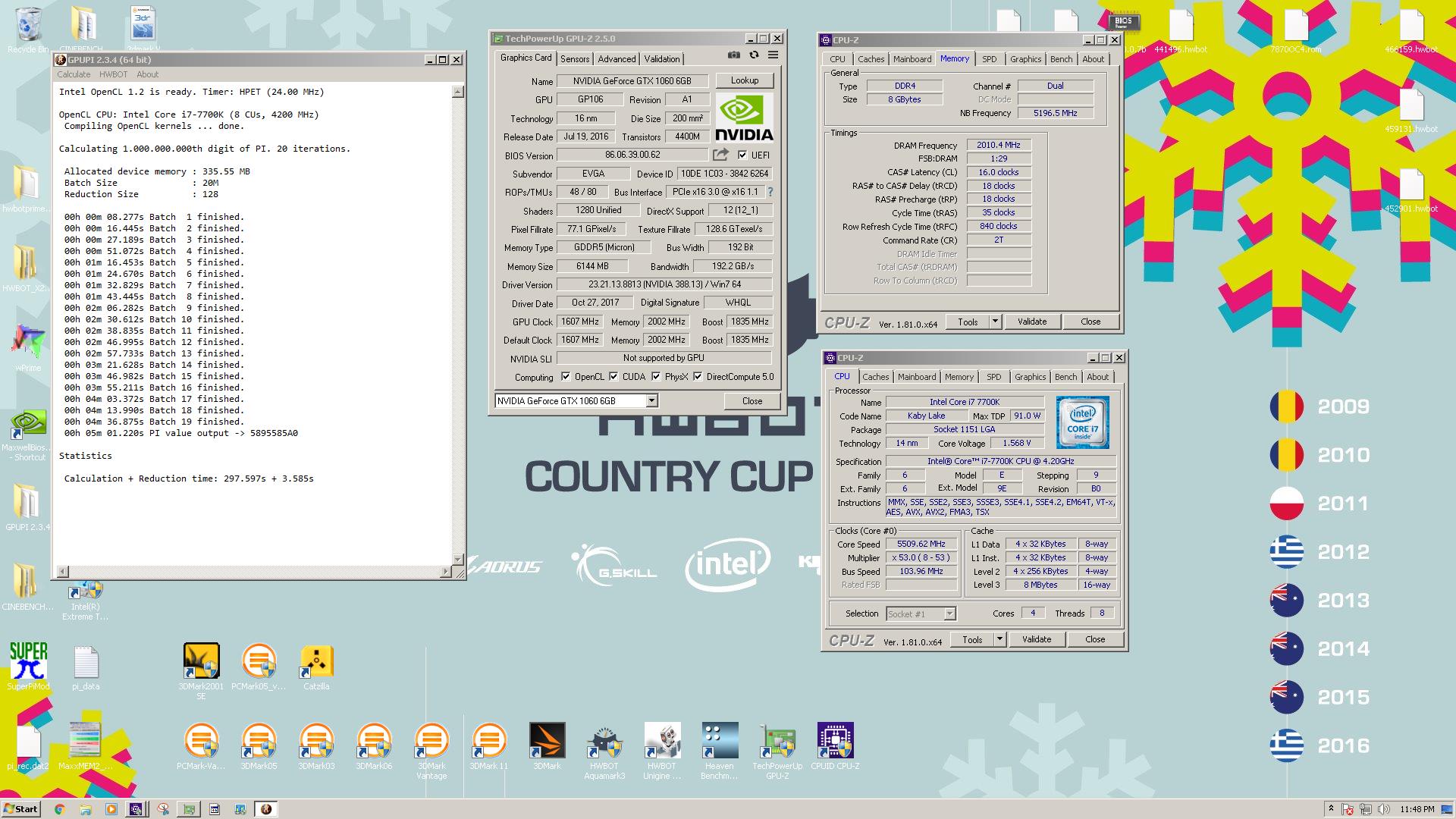Click the GPU Name field in GPU-Z
Viewport: 1456px width, 819px height.
click(632, 80)
